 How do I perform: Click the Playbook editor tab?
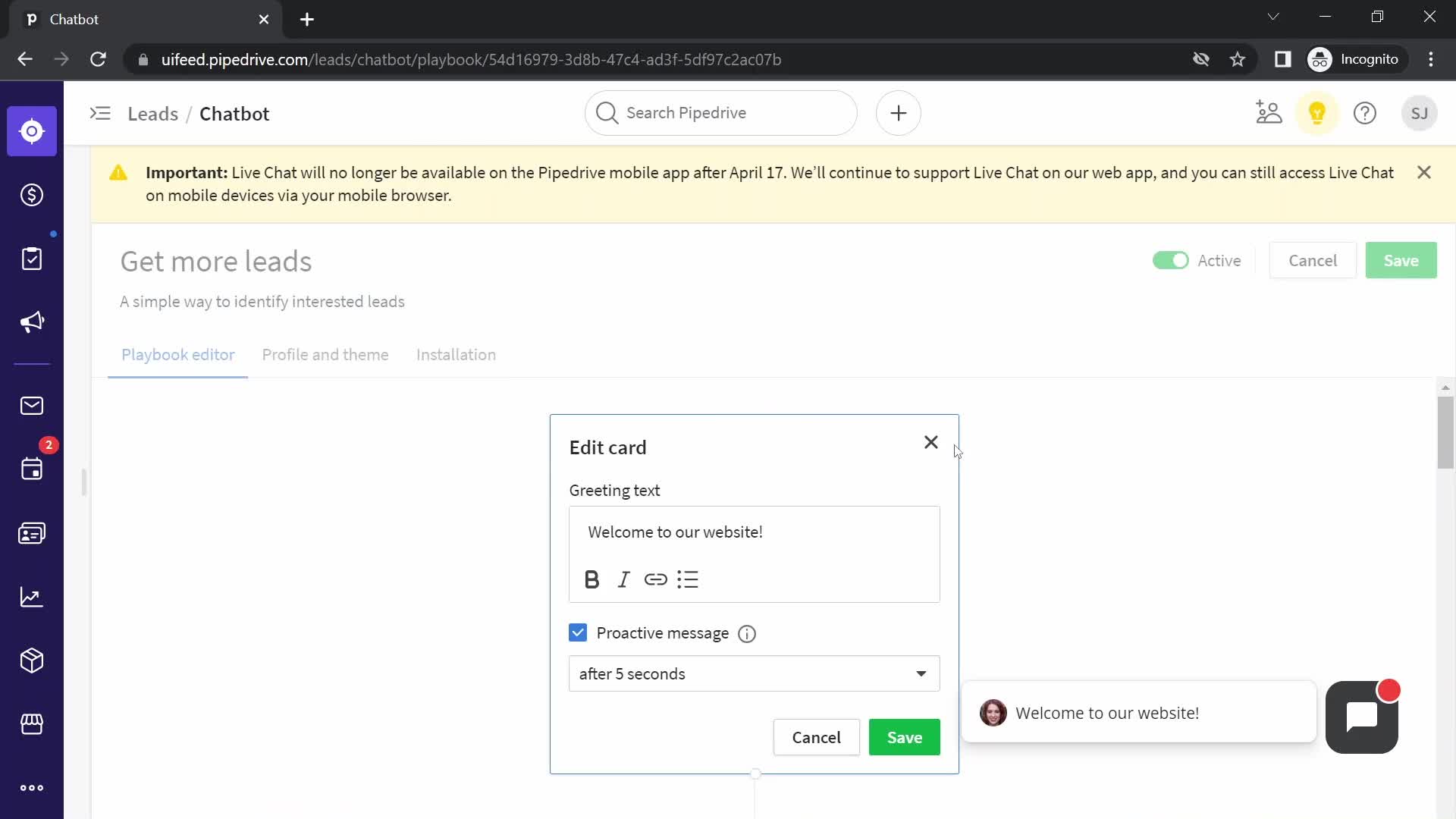(178, 355)
